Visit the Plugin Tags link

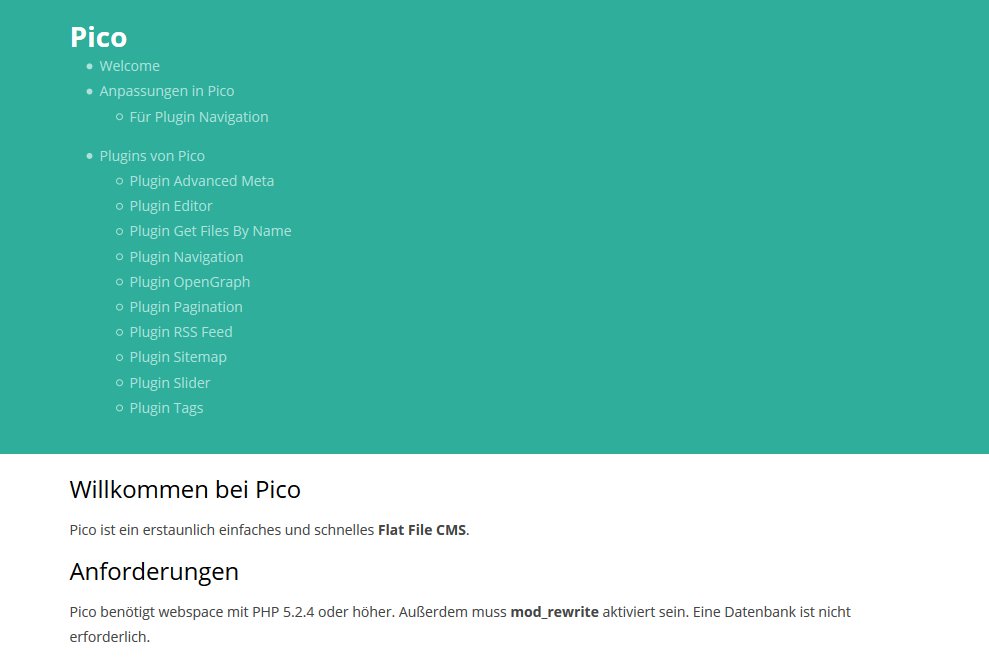(166, 408)
